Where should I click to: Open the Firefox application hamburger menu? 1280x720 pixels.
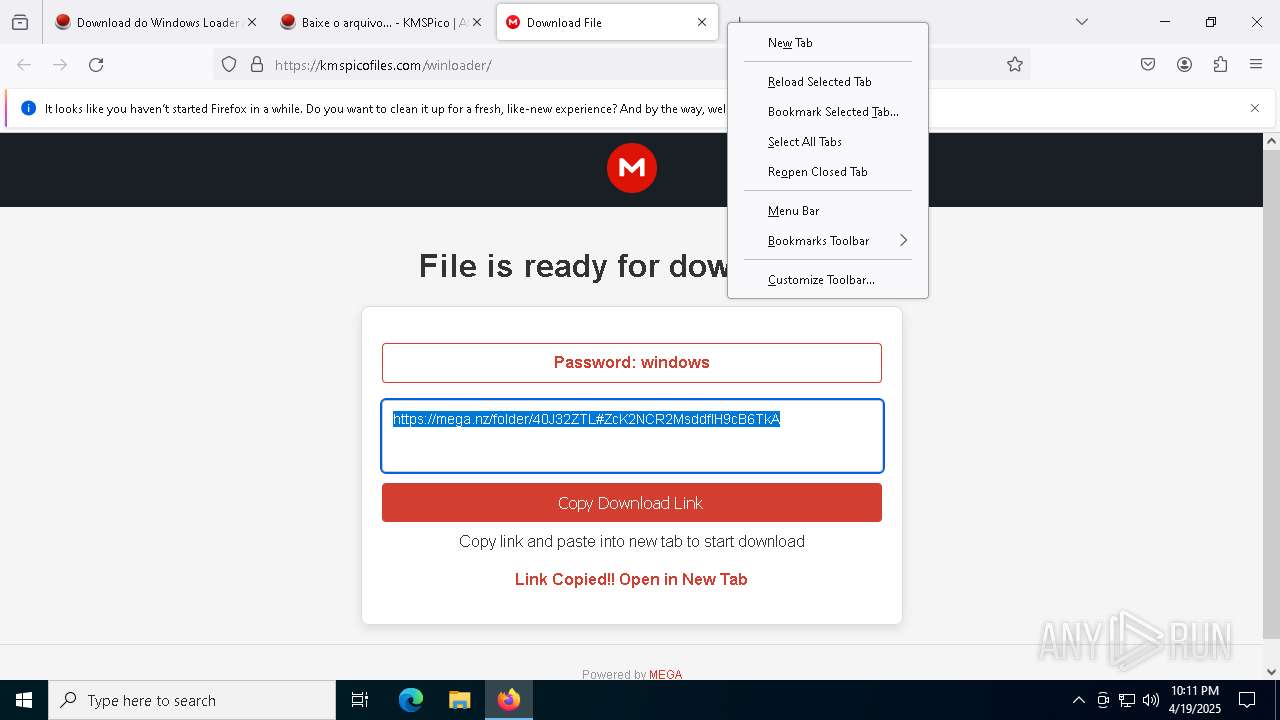pyautogui.click(x=1256, y=65)
